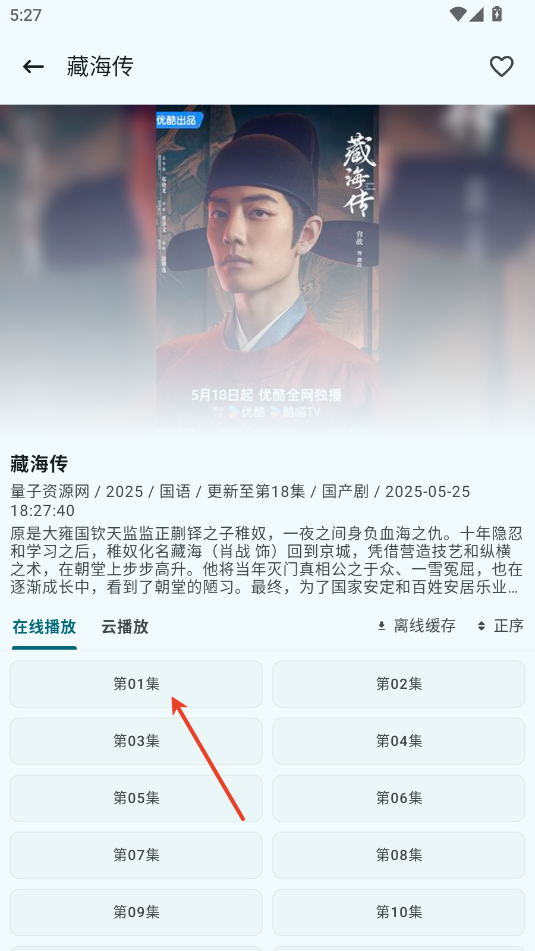
Task: Tap the battery status icon
Action: tap(497, 13)
